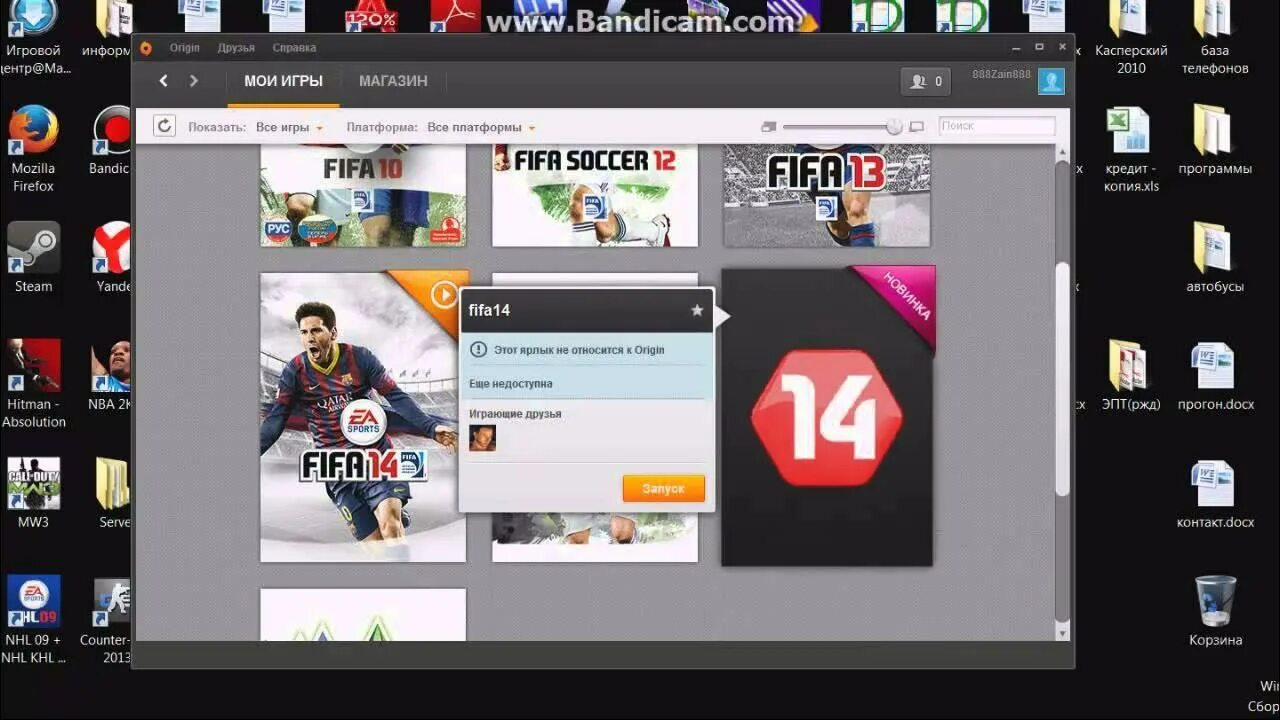This screenshot has width=1280, height=720.
Task: Click the 'Играющие друзья' heading
Action: (x=515, y=414)
